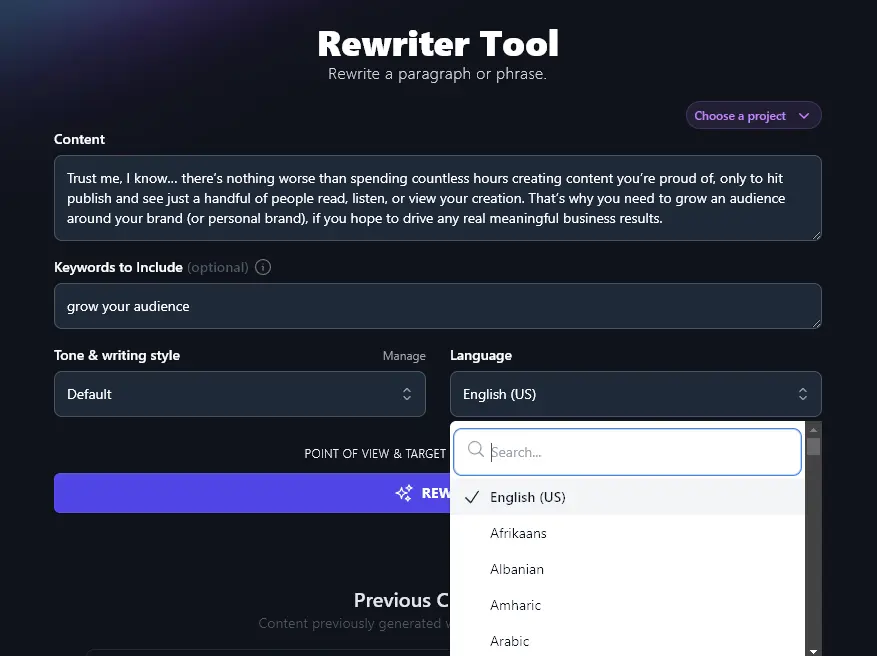The width and height of the screenshot is (877, 656).
Task: Select Afrikaans from the language list
Action: (x=518, y=533)
